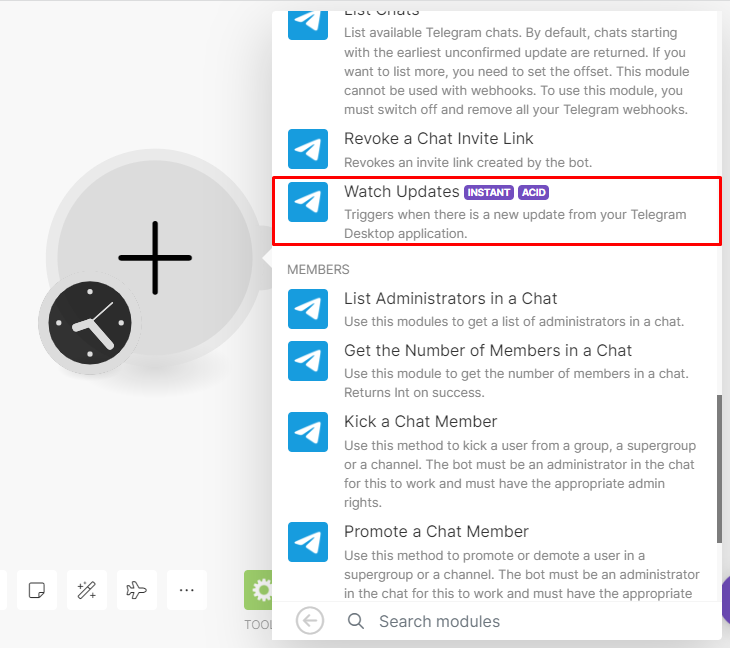The width and height of the screenshot is (730, 648).
Task: Click the airplane explain flow icon
Action: coord(136,590)
